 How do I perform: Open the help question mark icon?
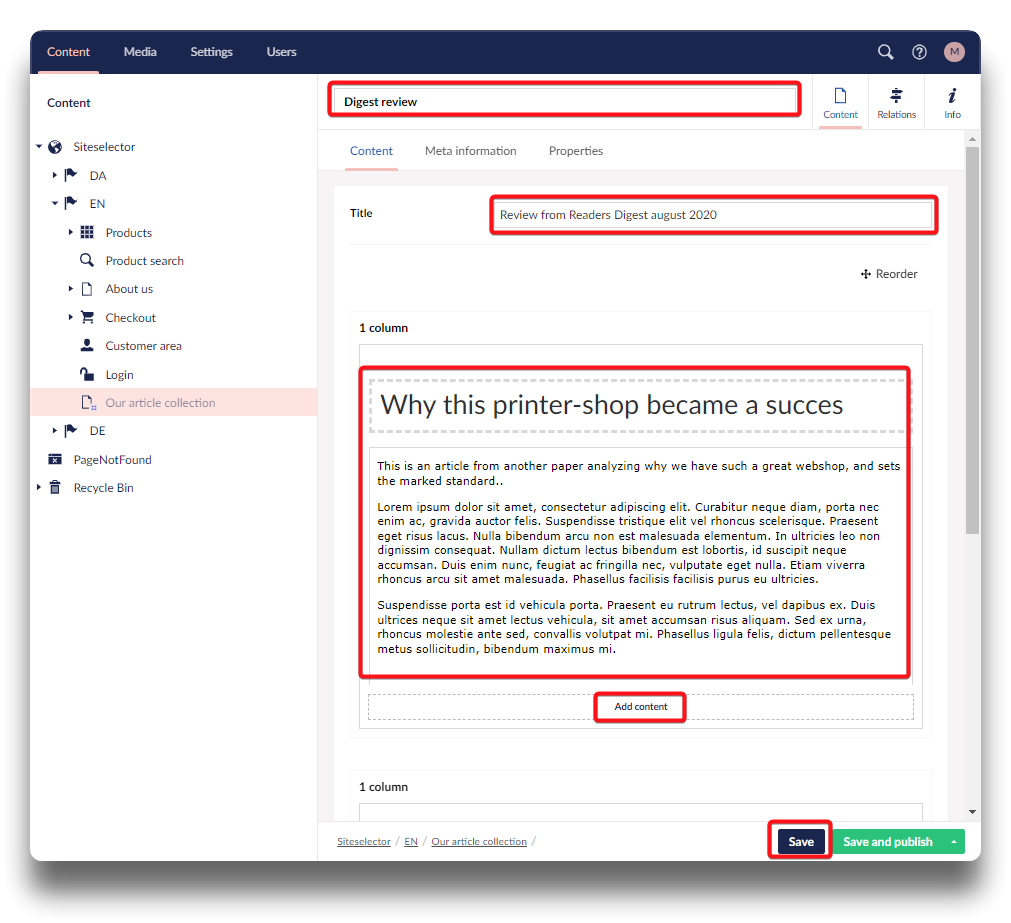point(919,52)
